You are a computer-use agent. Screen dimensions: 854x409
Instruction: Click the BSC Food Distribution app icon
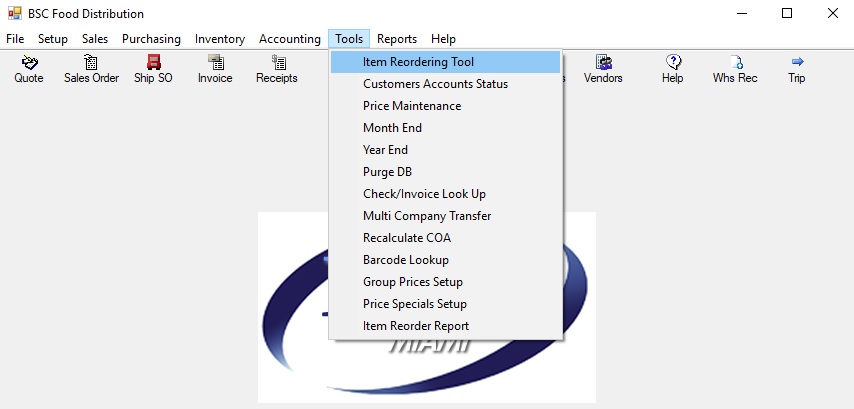15,13
